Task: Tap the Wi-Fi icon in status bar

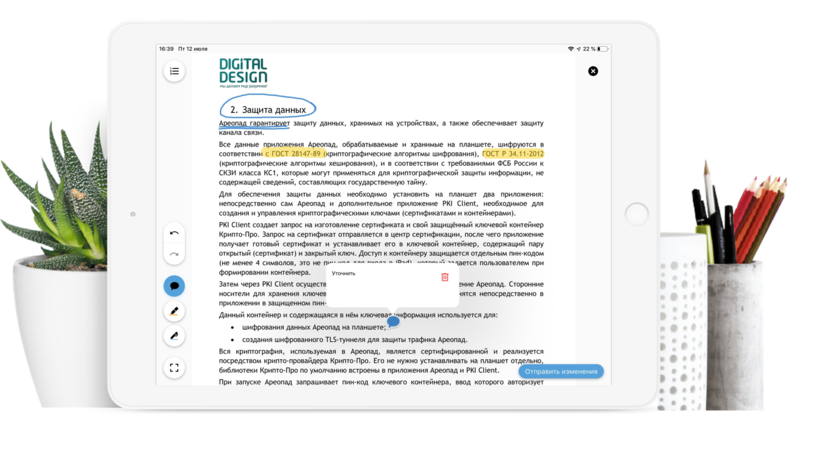Action: click(x=571, y=48)
